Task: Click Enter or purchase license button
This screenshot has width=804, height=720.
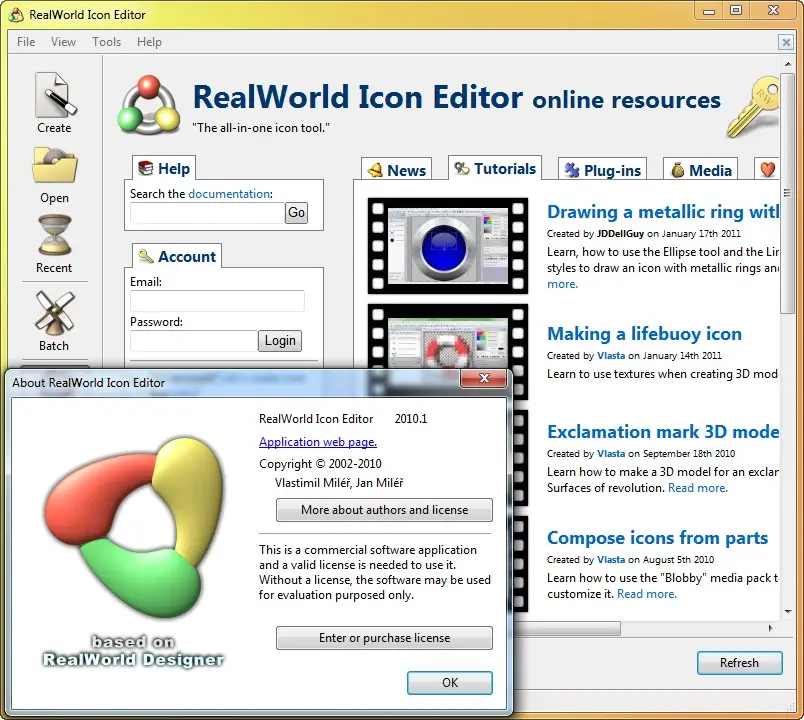Action: coord(384,637)
